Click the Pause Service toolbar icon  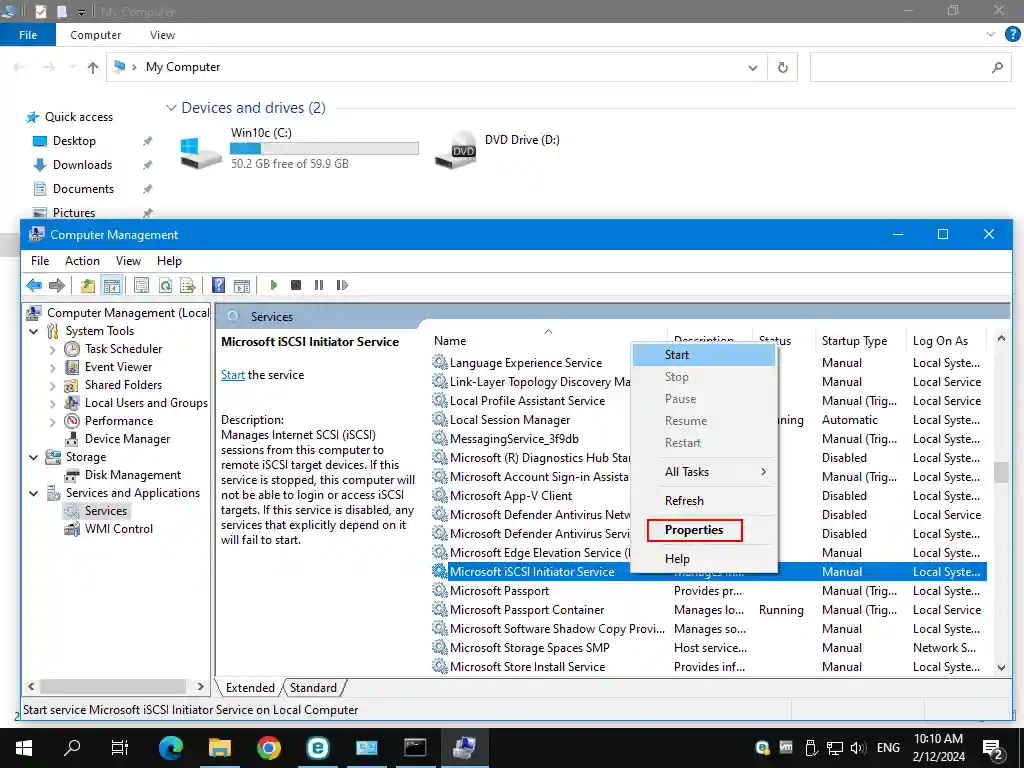tap(319, 285)
